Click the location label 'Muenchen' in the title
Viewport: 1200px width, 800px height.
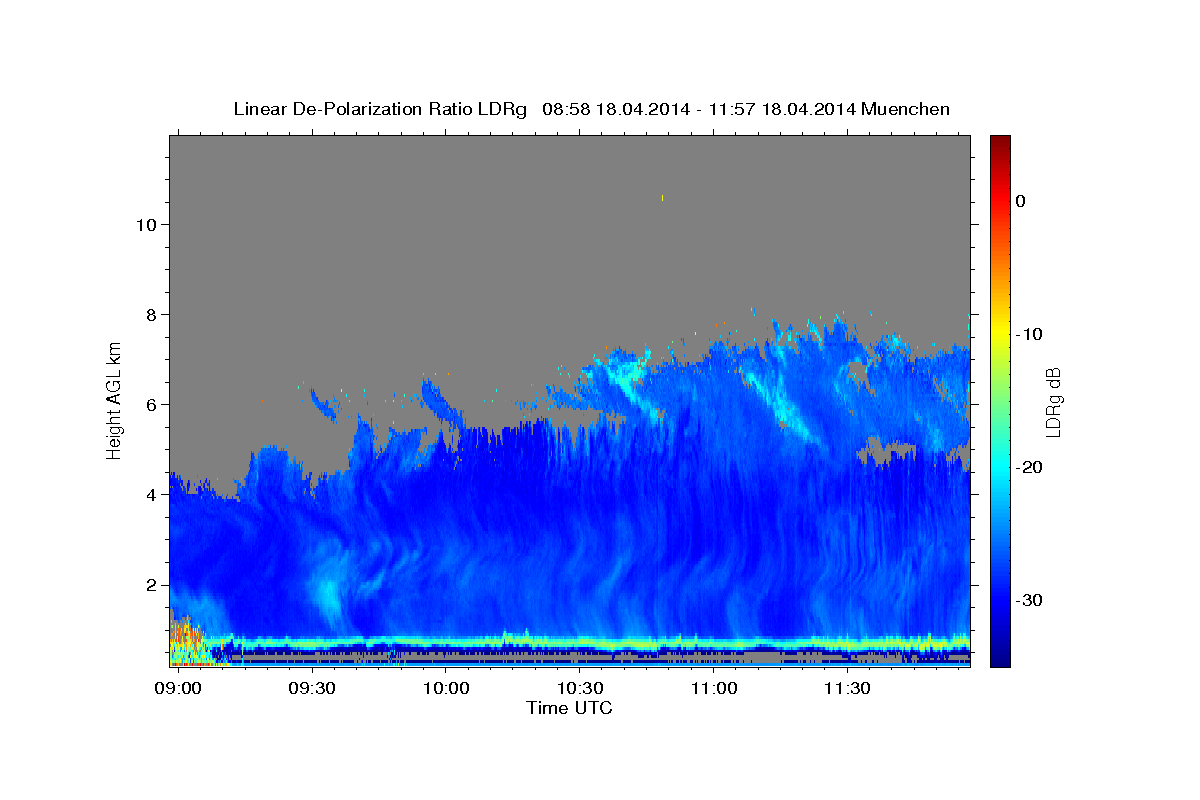905,109
